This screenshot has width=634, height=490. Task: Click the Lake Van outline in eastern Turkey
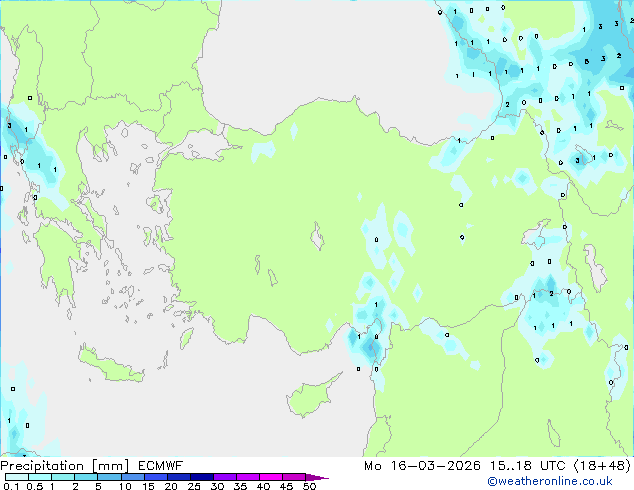tap(538, 234)
